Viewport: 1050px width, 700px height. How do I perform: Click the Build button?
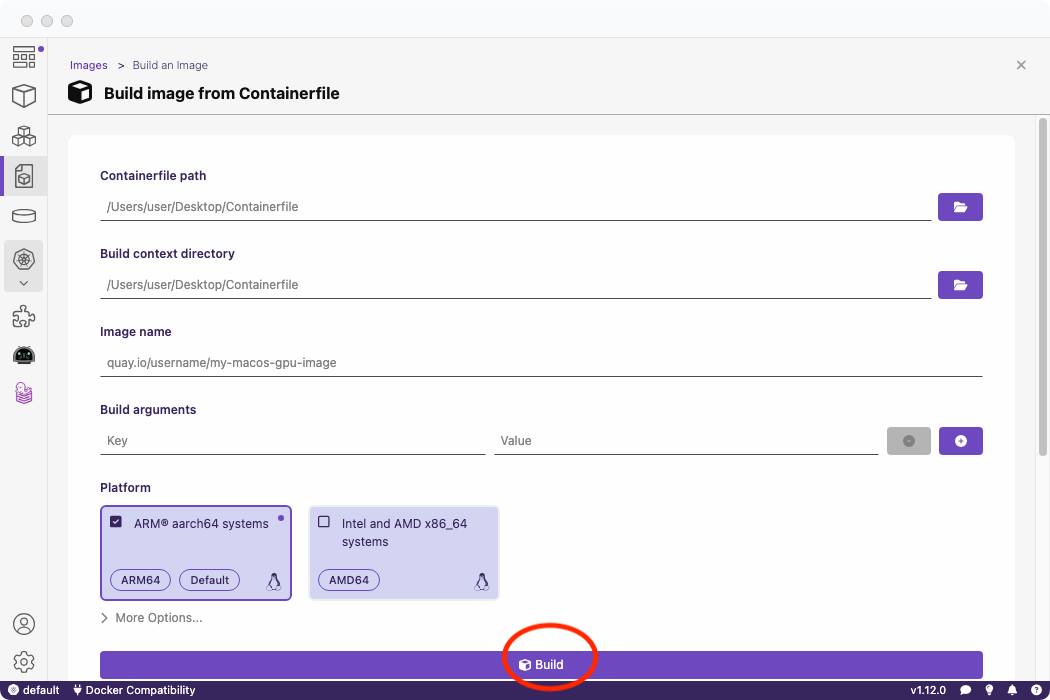[x=541, y=665]
